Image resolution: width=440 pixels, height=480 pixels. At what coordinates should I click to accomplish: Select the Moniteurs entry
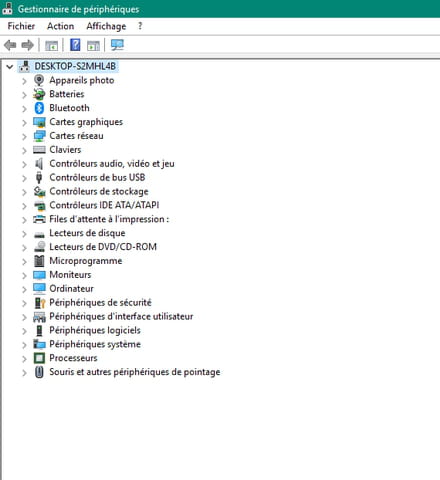(x=70, y=275)
